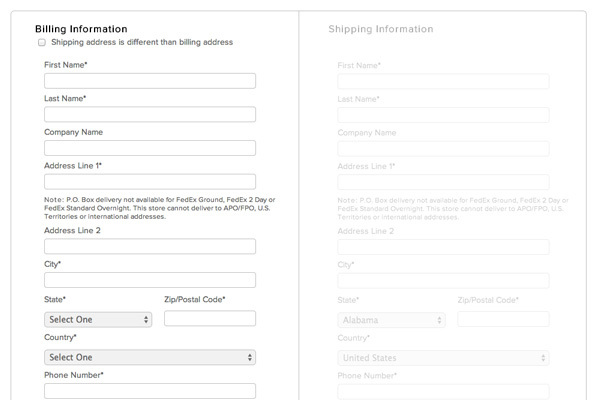The height and width of the screenshot is (400, 600).
Task: Expand the billing Country dropdown
Action: click(x=150, y=357)
